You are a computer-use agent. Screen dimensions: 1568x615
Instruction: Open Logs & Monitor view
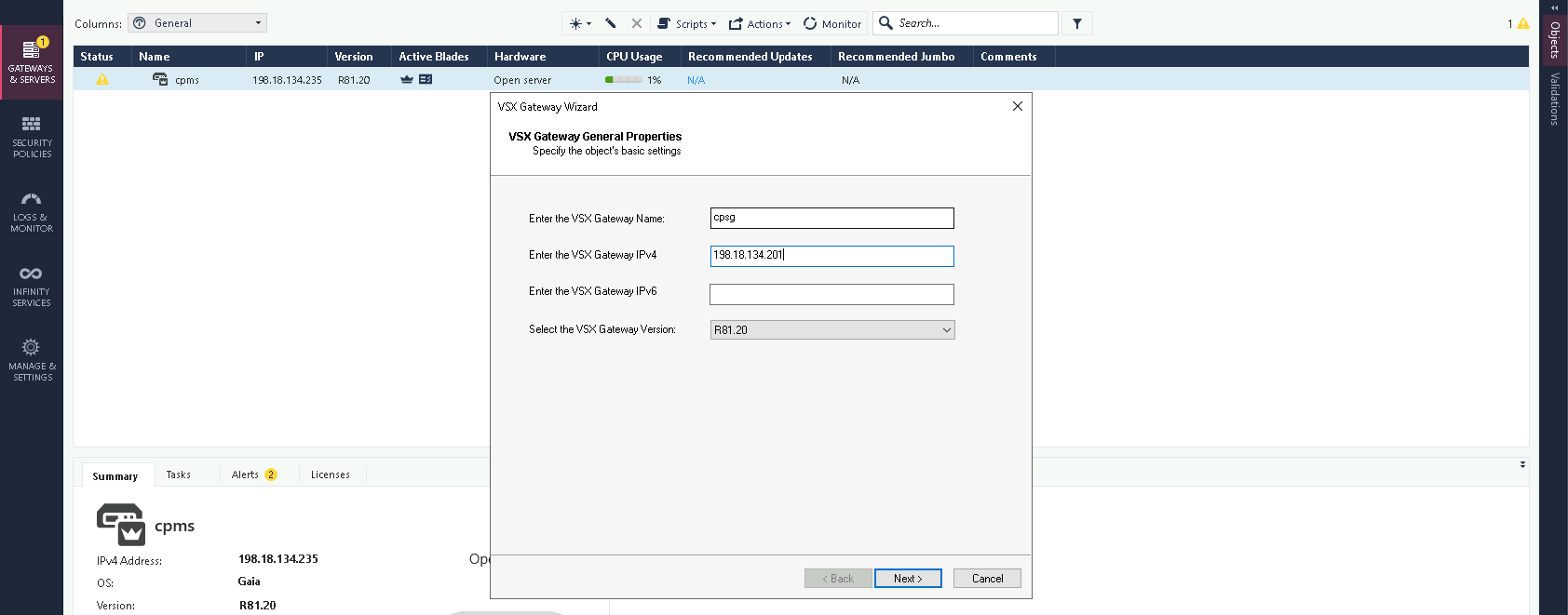tap(32, 211)
